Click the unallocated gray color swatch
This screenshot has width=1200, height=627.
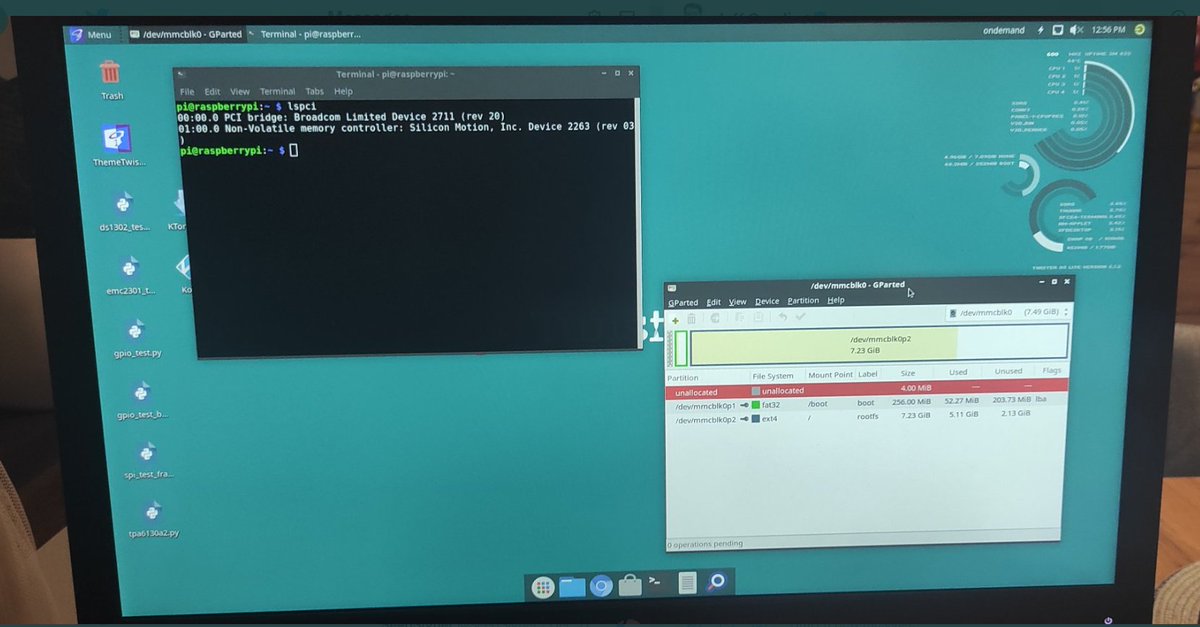[756, 391]
